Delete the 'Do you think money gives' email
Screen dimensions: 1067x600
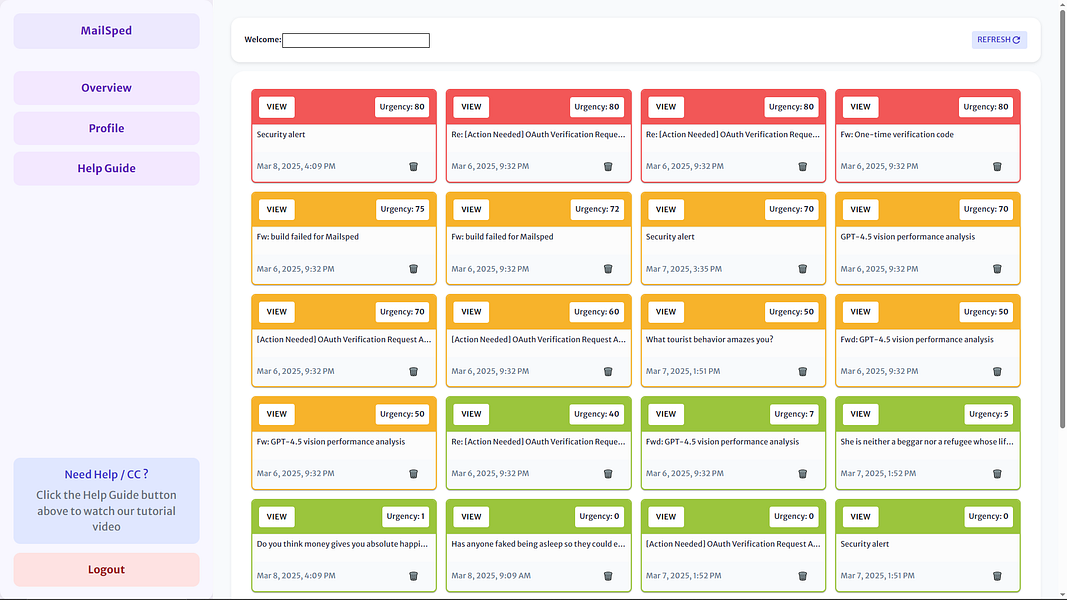[413, 576]
